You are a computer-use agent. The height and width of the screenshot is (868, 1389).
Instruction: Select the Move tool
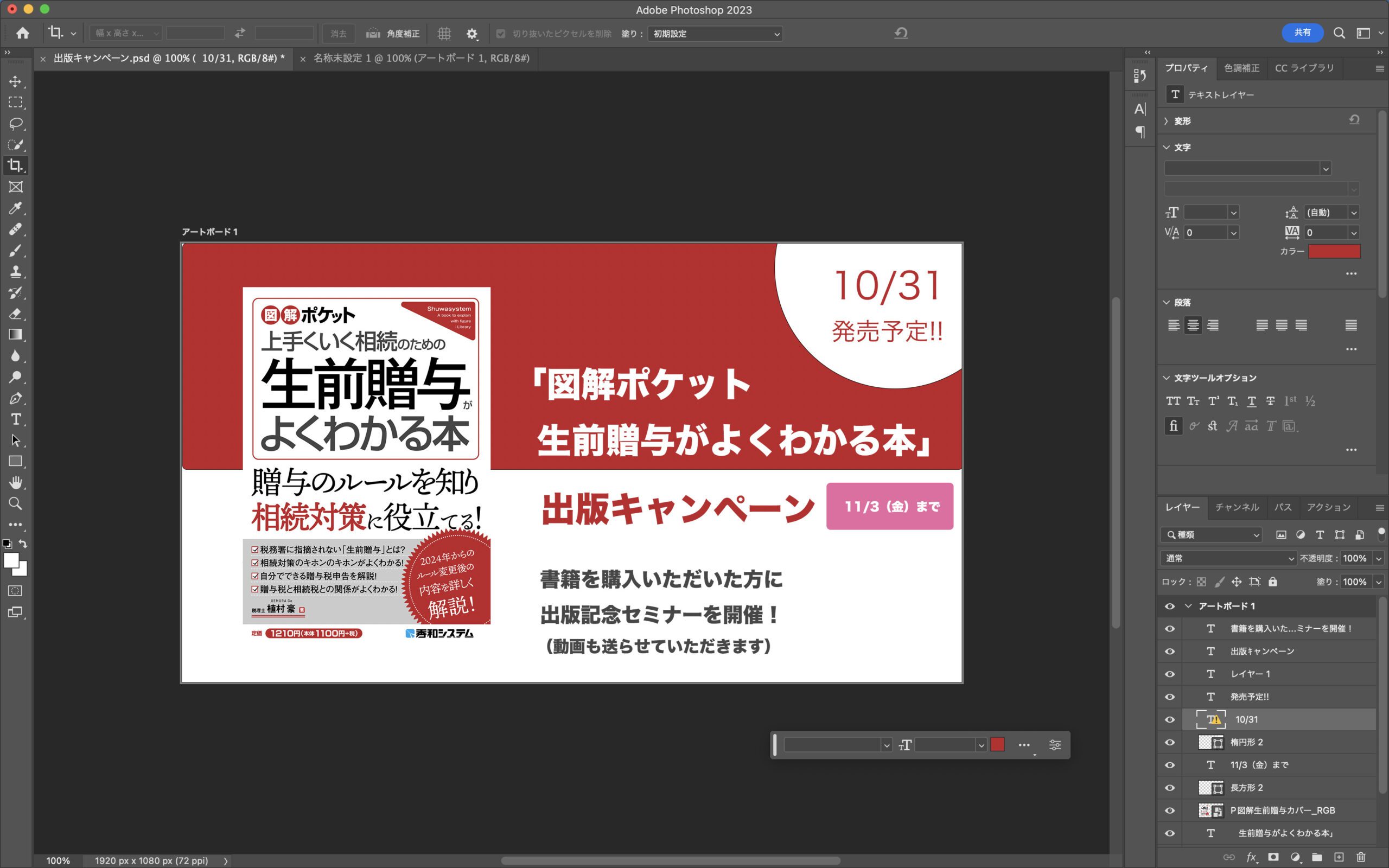[16, 81]
